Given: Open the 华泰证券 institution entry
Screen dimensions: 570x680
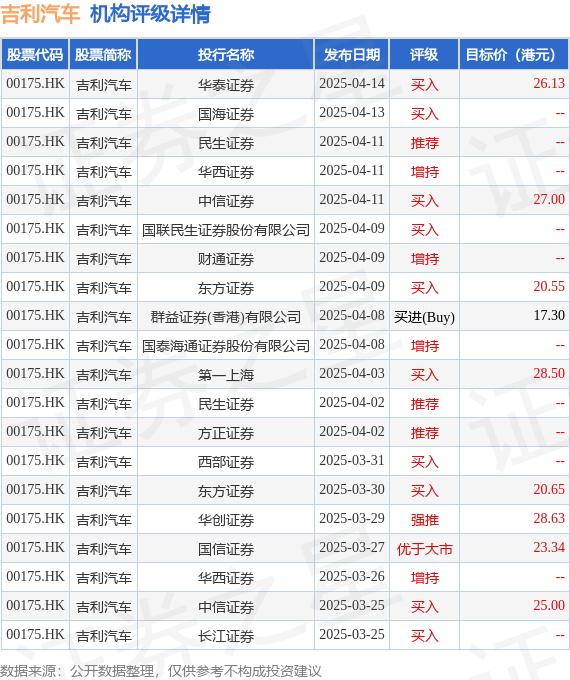Looking at the screenshot, I should (226, 85).
